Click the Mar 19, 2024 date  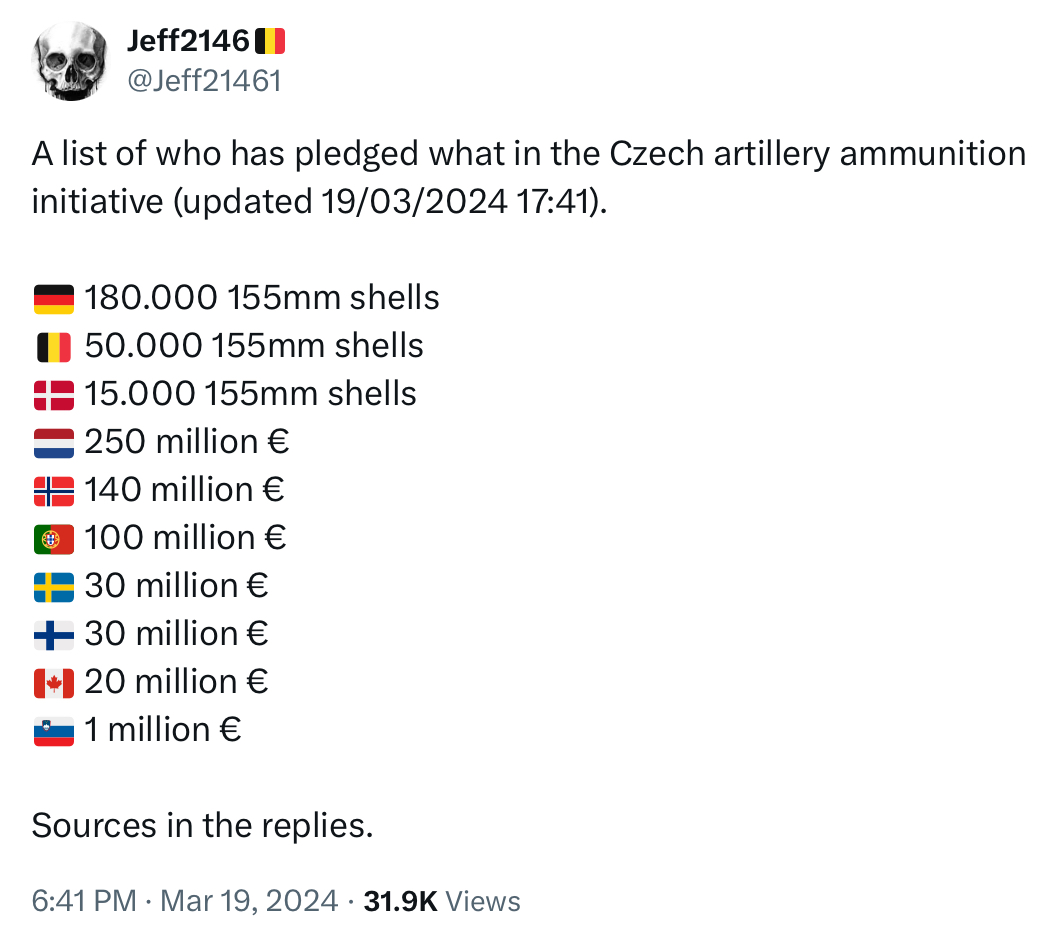249,901
